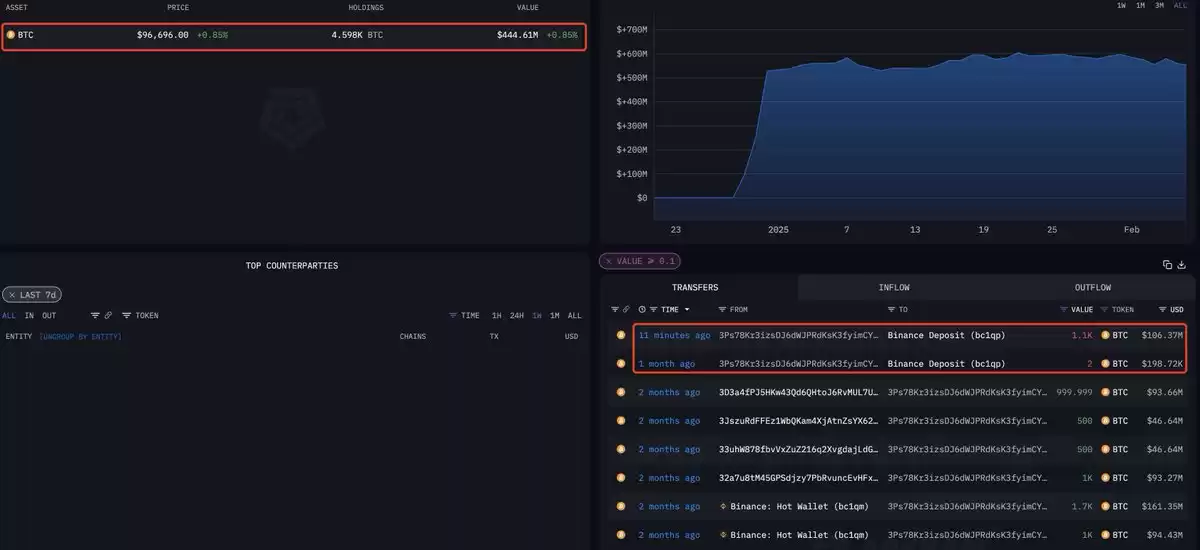Open sender address 32a7u8tM45GPSdjzy7PbRvuncEvHFx
1200x550 pixels.
799,478
